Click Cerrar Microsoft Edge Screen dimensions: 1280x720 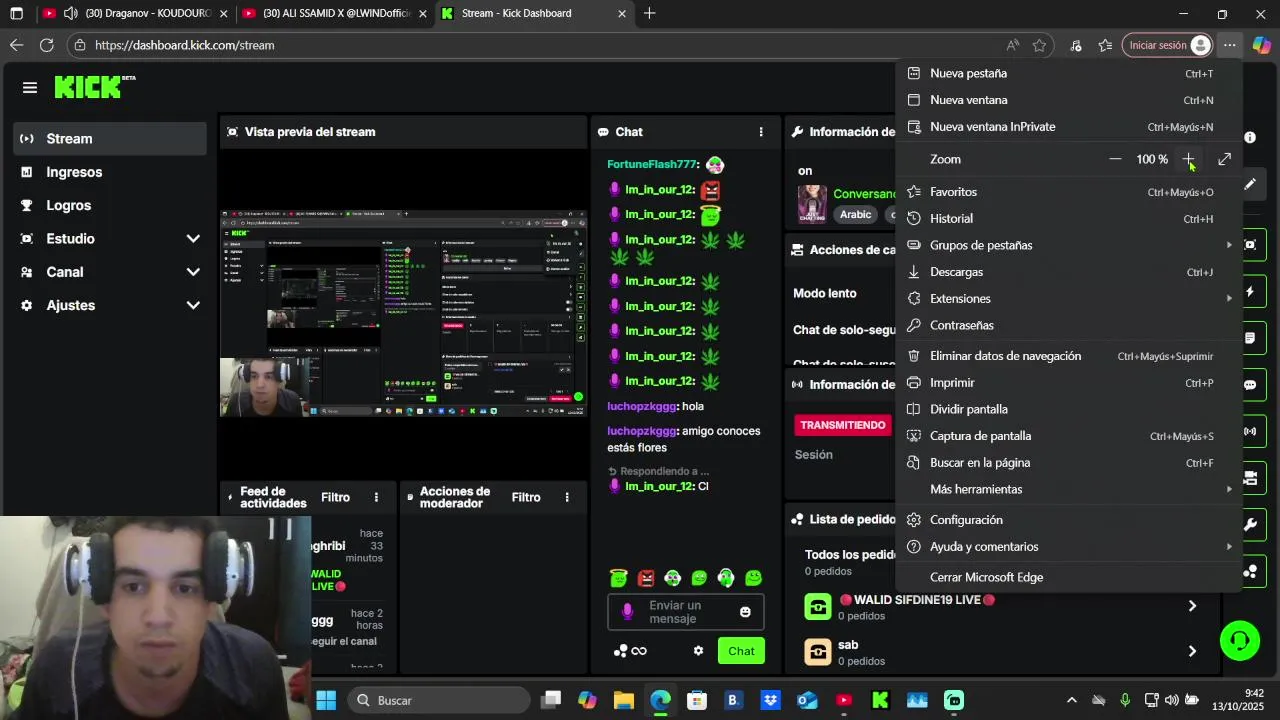(x=1069, y=577)
